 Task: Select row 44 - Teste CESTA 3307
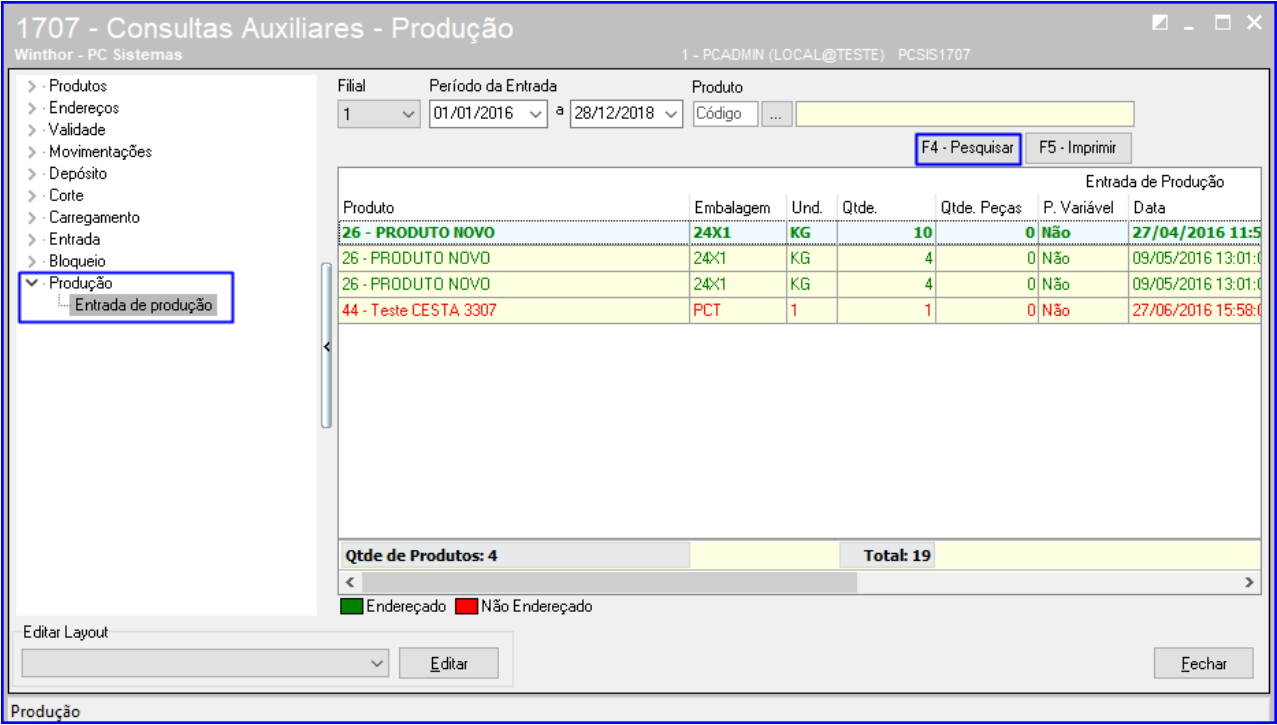800,311
